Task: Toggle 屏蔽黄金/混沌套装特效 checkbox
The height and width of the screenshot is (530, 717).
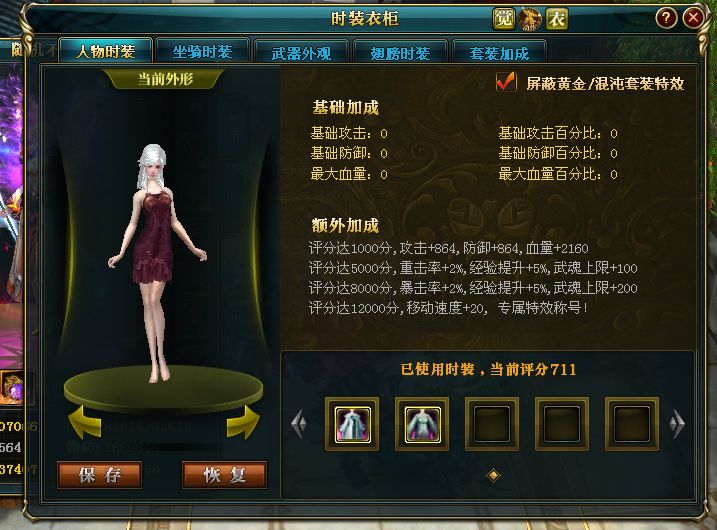Action: pyautogui.click(x=506, y=82)
